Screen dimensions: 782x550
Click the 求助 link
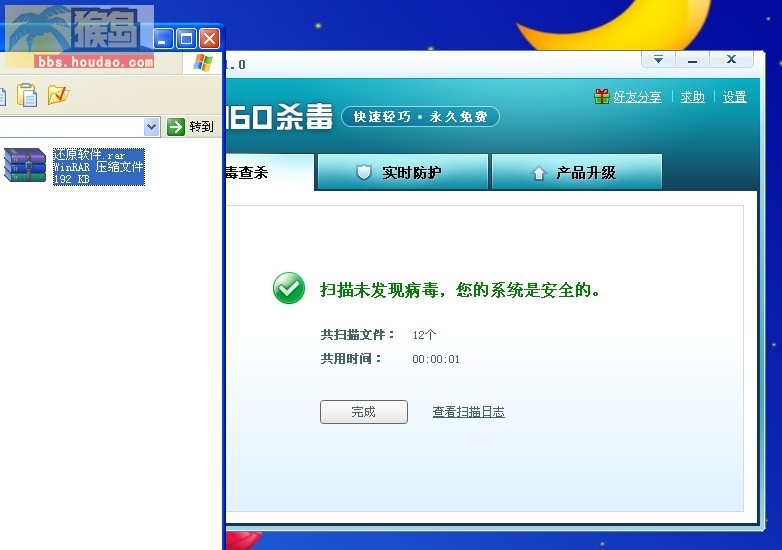(x=692, y=96)
